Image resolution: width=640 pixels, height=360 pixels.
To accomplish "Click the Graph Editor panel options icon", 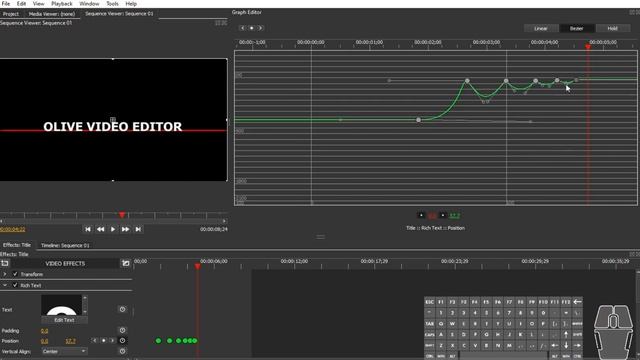I will [x=634, y=13].
